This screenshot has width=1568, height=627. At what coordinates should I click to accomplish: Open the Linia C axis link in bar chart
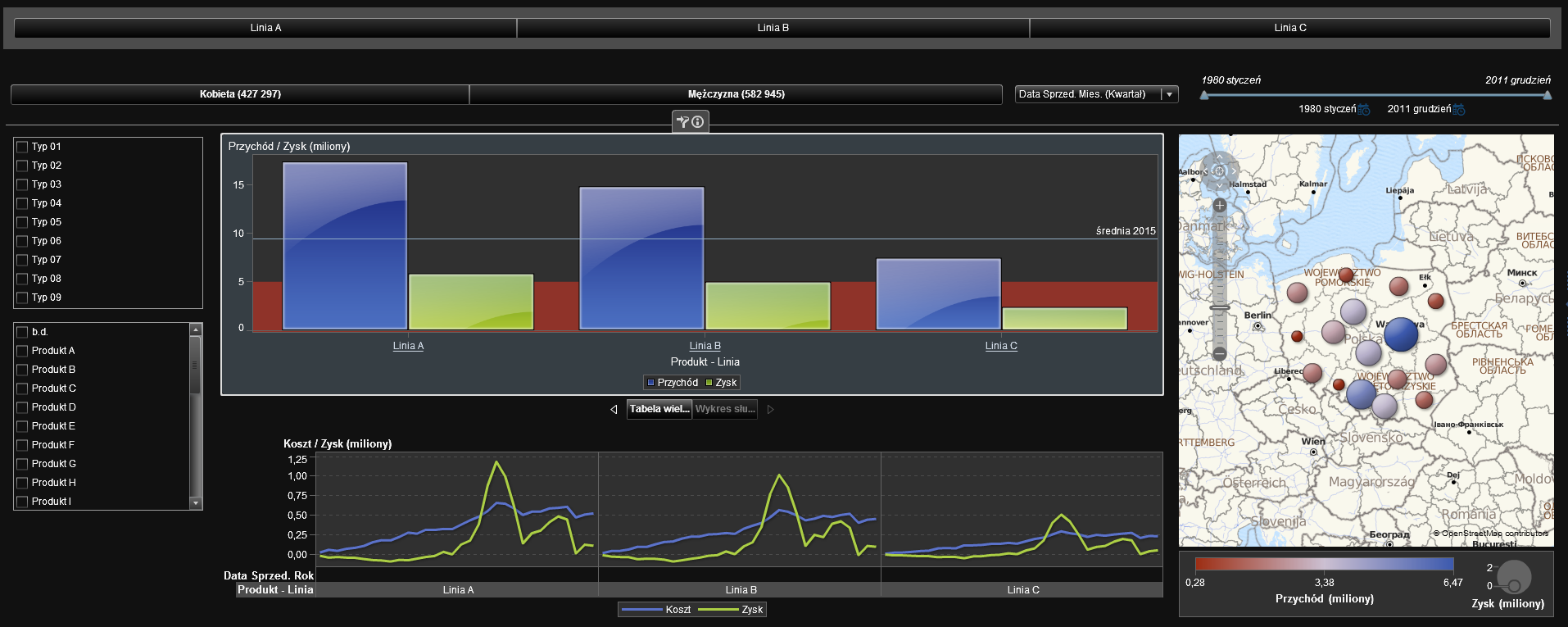pyautogui.click(x=1001, y=346)
